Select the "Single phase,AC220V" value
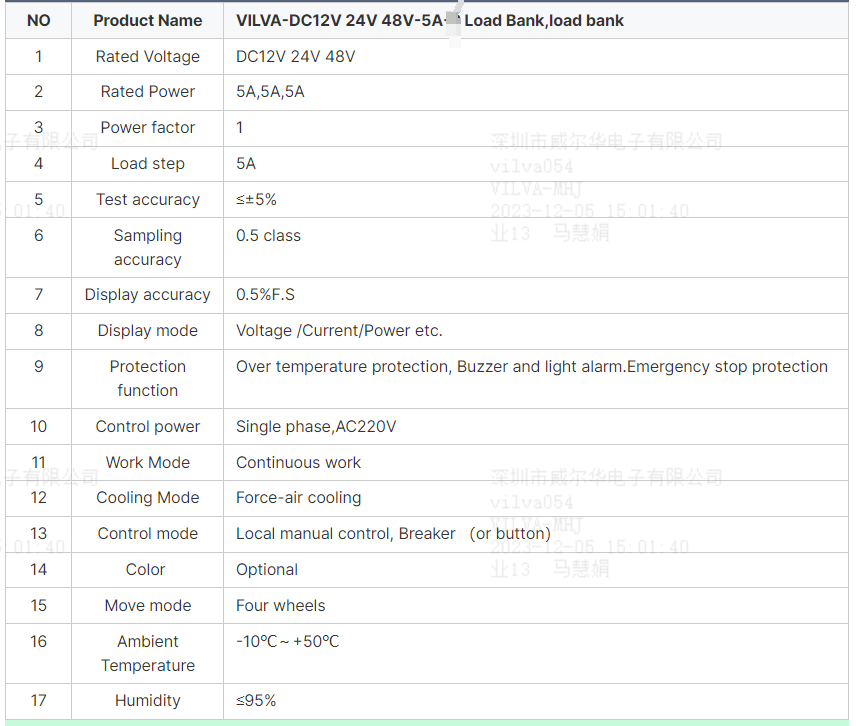 (x=316, y=427)
